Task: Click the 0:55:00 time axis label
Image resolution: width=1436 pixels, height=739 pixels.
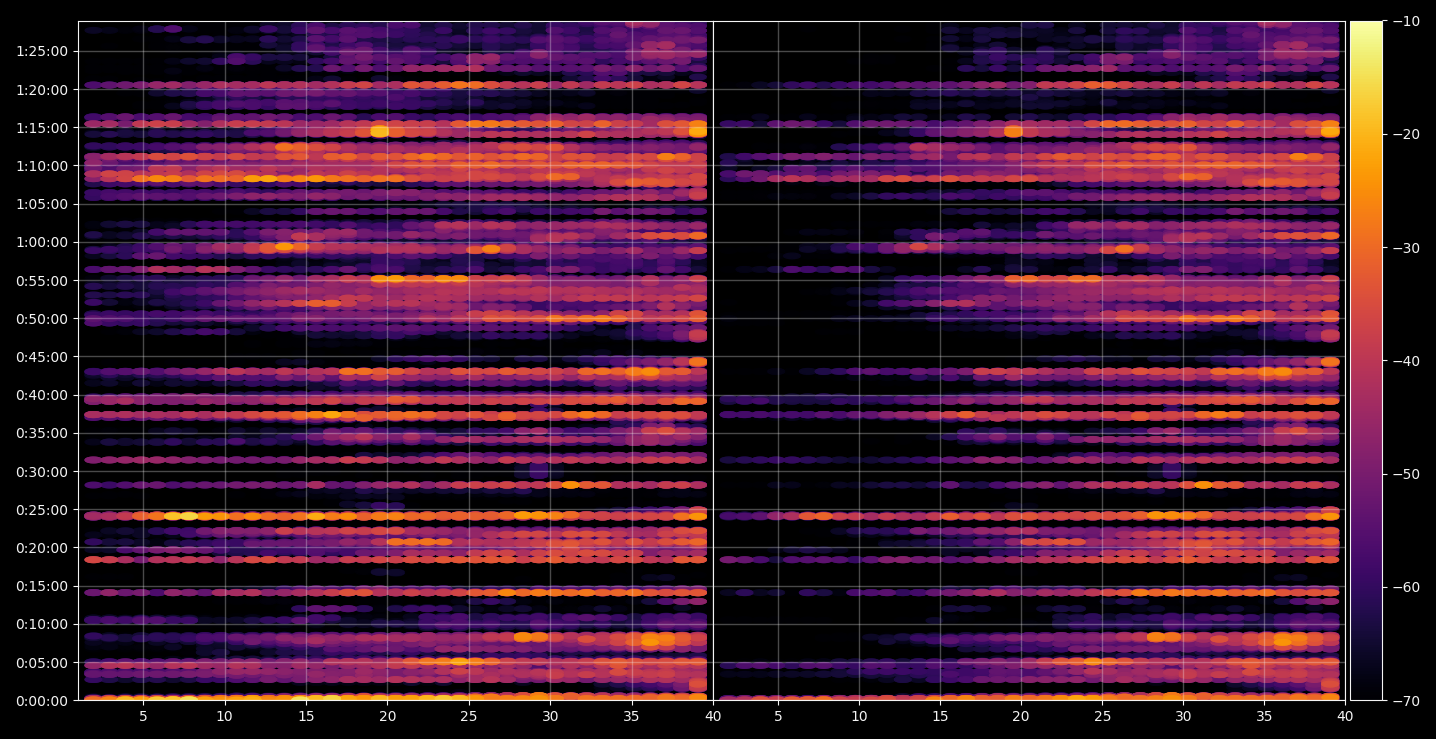Action: [42, 281]
